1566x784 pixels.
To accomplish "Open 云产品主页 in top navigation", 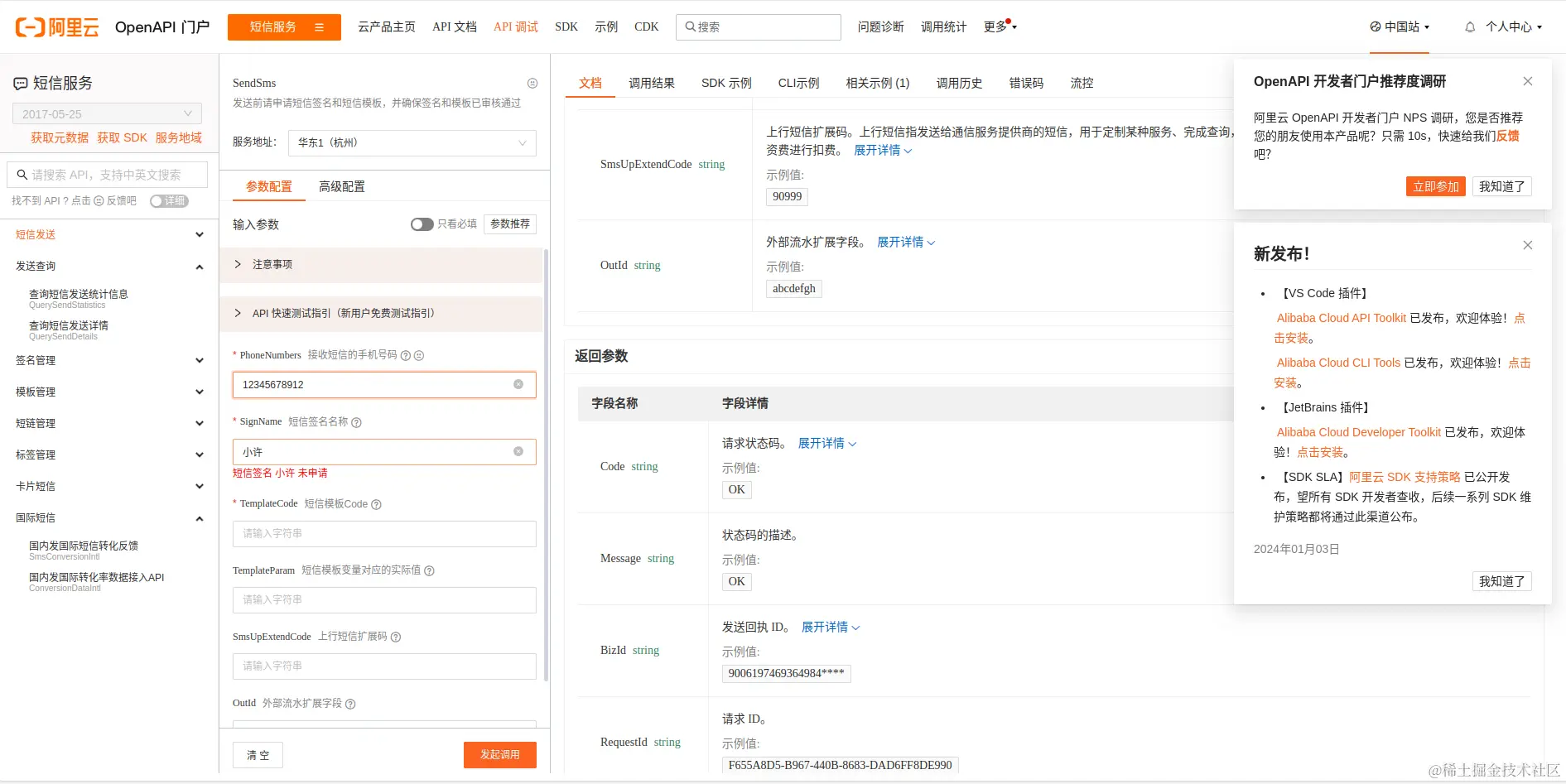I will [387, 26].
